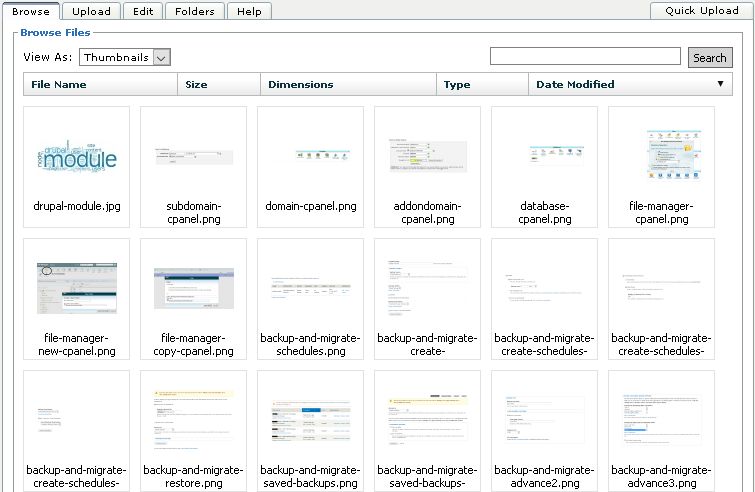
Task: Pick the backup-and-migrate-restore.png thumbnail
Action: (x=193, y=420)
